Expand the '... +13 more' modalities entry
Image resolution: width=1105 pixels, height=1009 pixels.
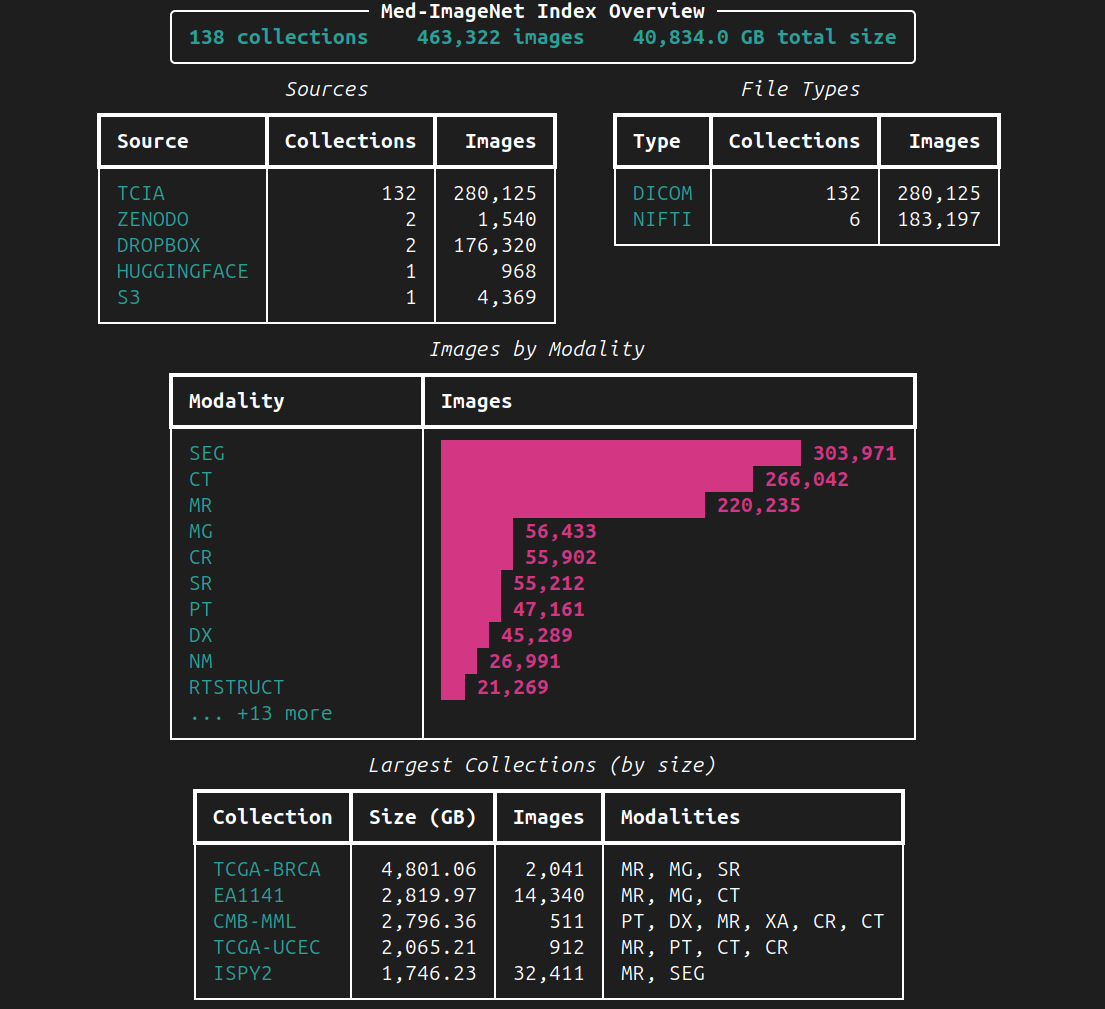point(260,713)
